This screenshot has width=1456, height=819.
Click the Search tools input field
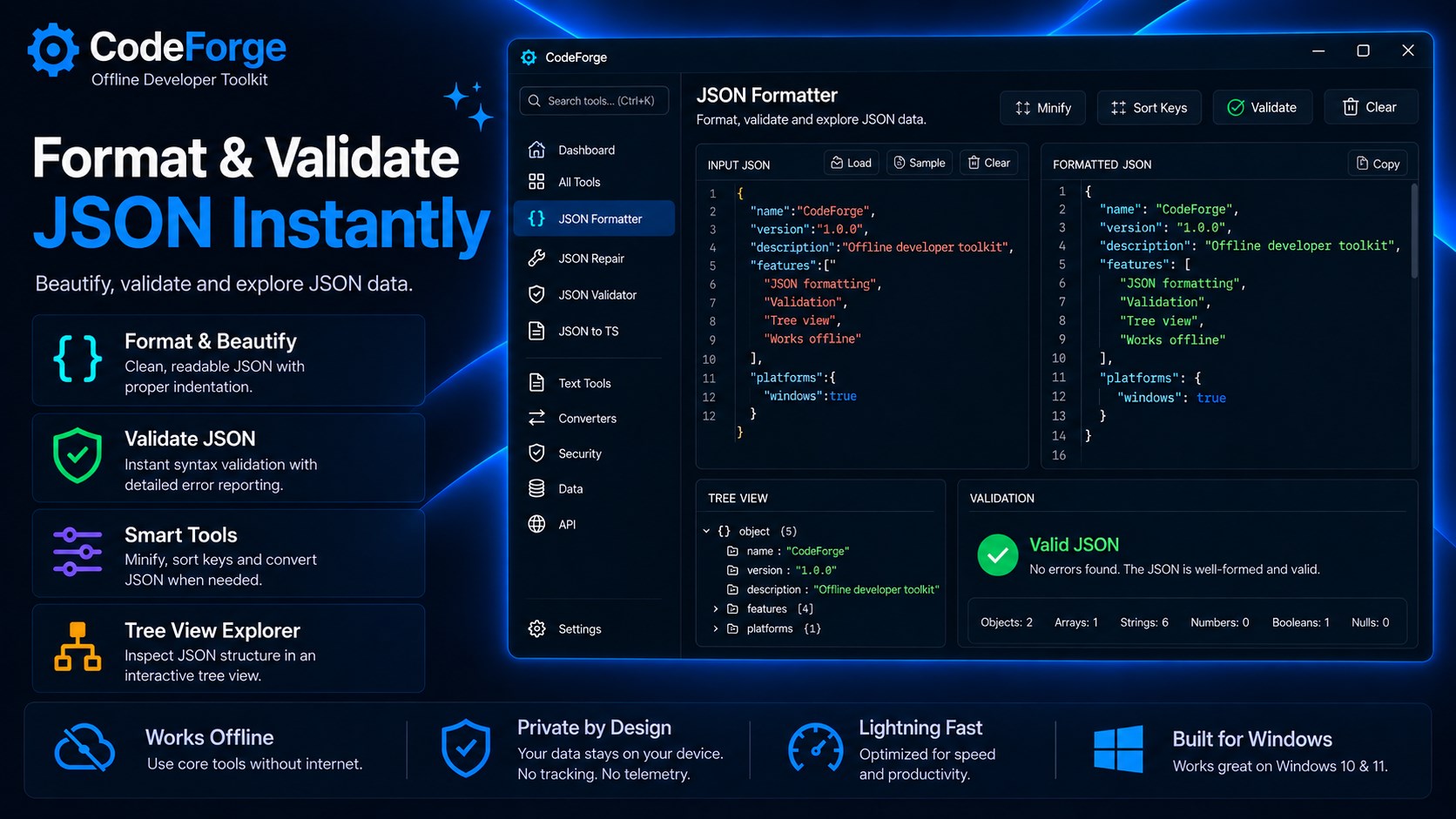tap(594, 101)
